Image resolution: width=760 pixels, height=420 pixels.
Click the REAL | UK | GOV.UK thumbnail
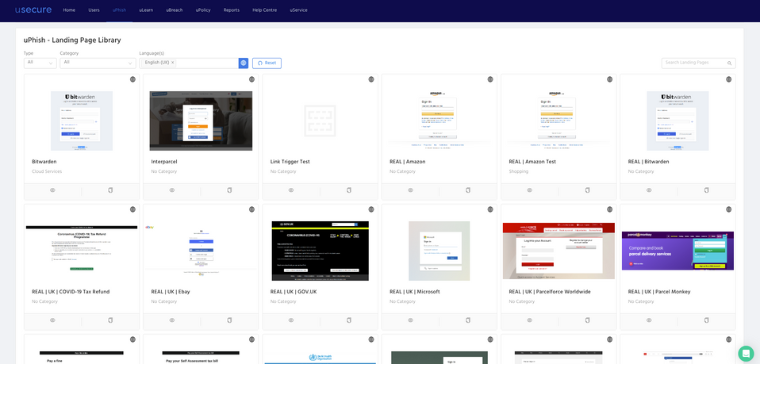tap(320, 251)
